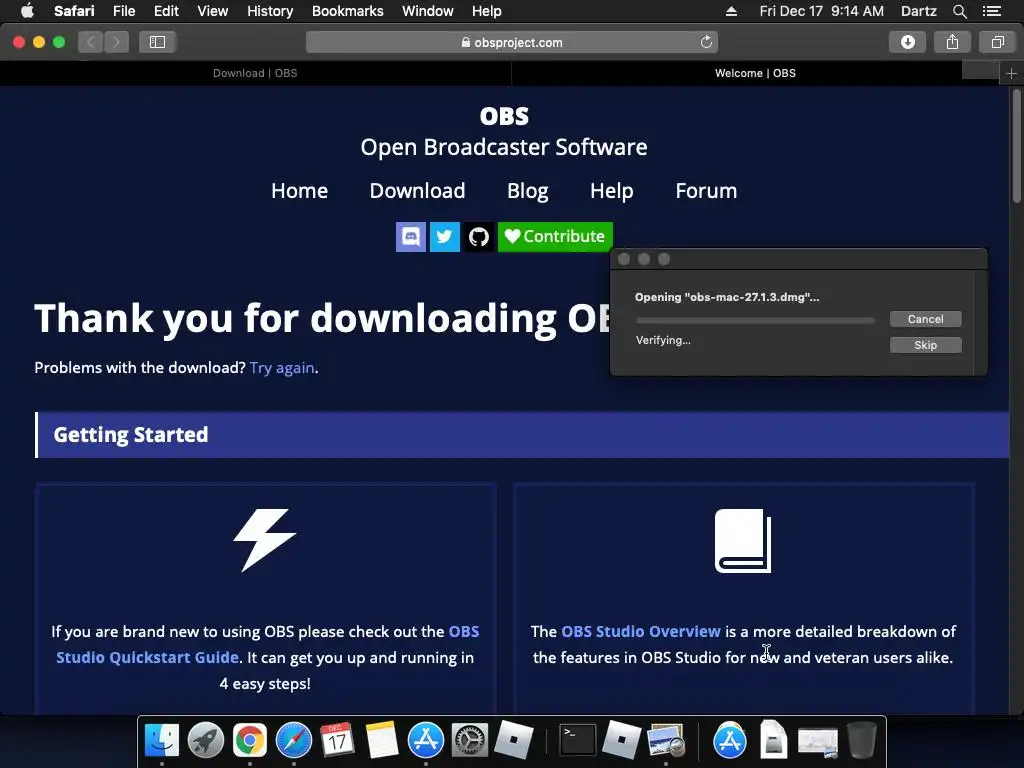Click the OBS site title heading

504,116
